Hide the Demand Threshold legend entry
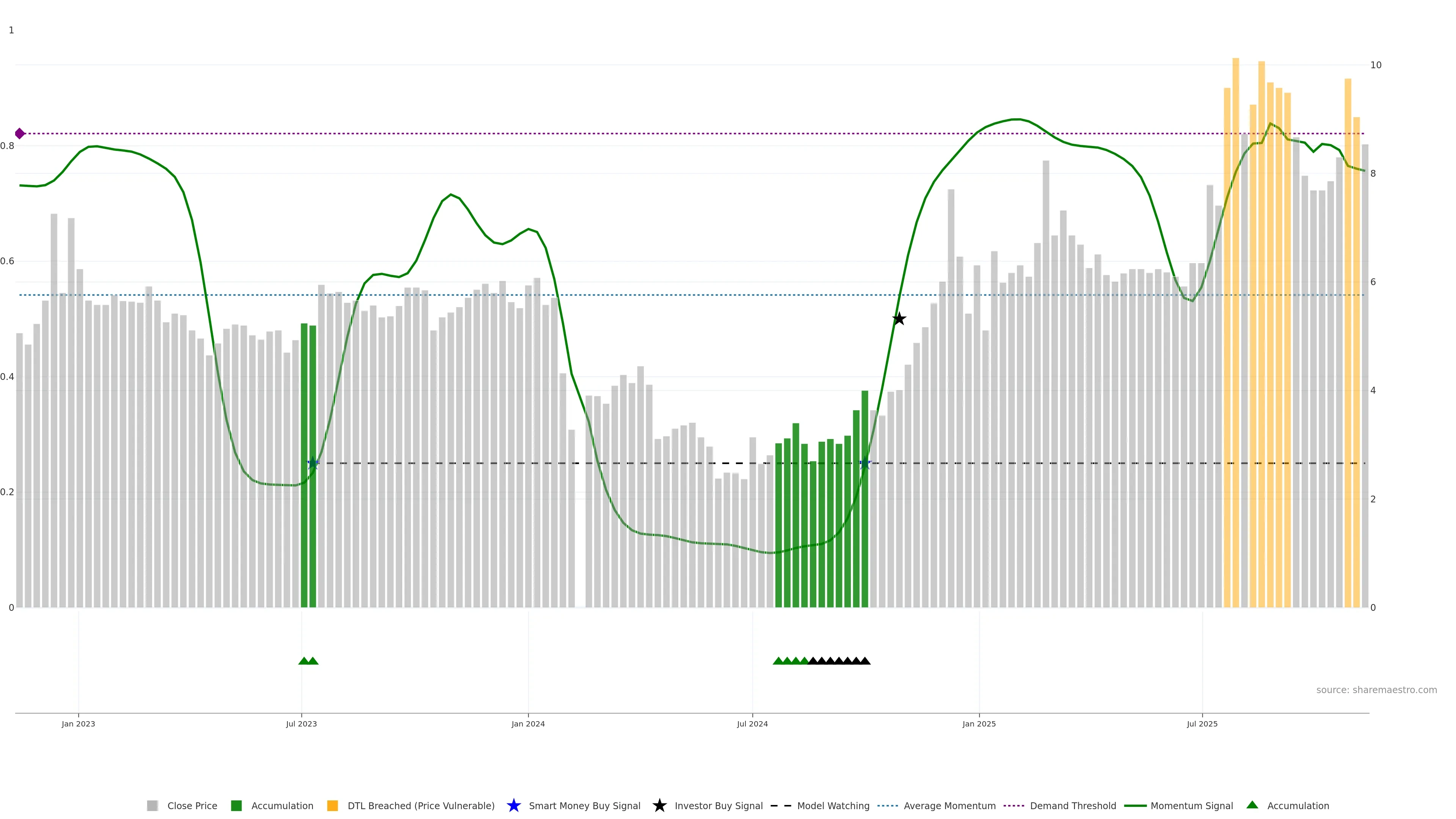The height and width of the screenshot is (819, 1456). tap(1073, 805)
